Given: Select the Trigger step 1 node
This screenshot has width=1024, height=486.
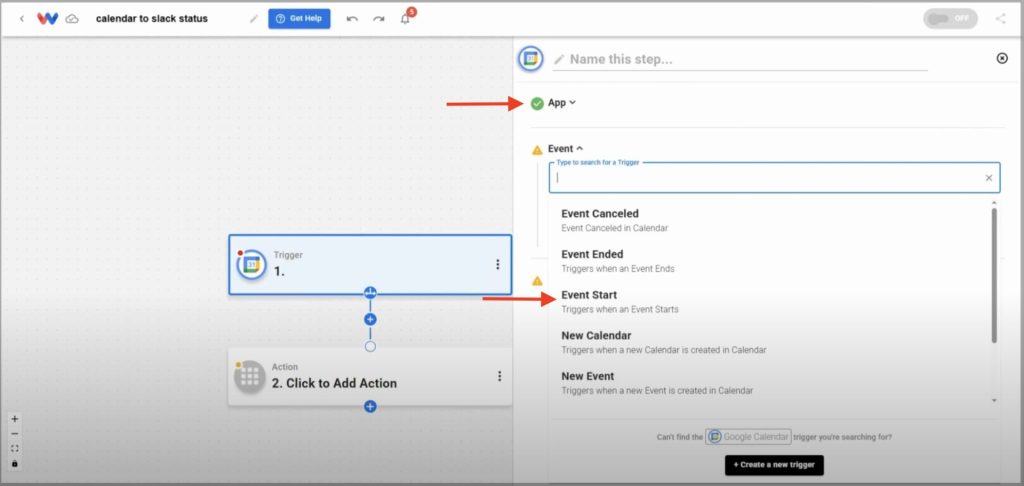Looking at the screenshot, I should [370, 265].
